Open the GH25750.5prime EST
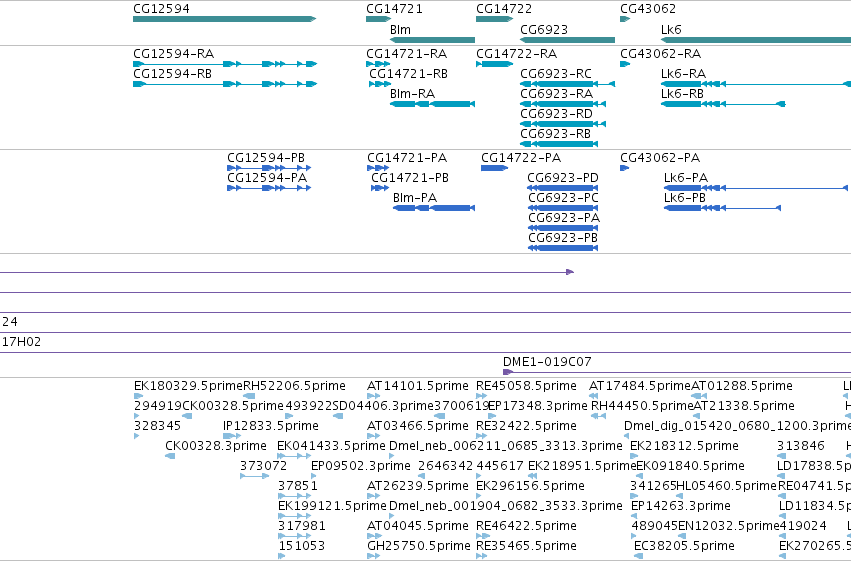 pyautogui.click(x=373, y=556)
